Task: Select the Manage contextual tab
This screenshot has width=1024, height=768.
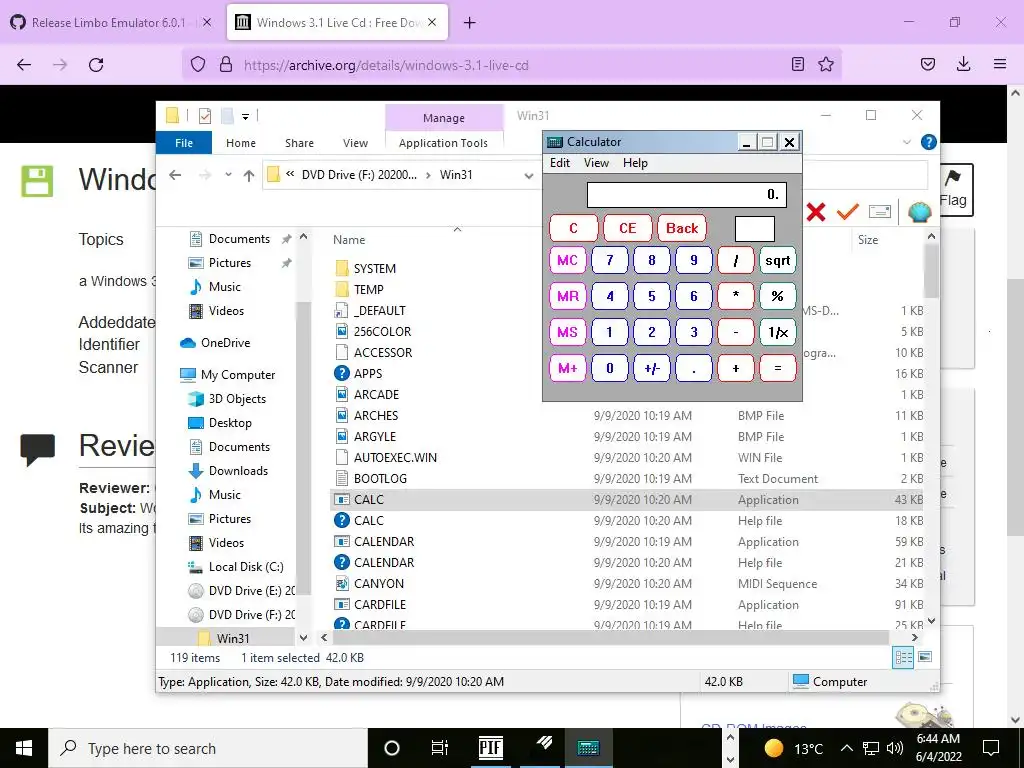Action: click(x=444, y=118)
